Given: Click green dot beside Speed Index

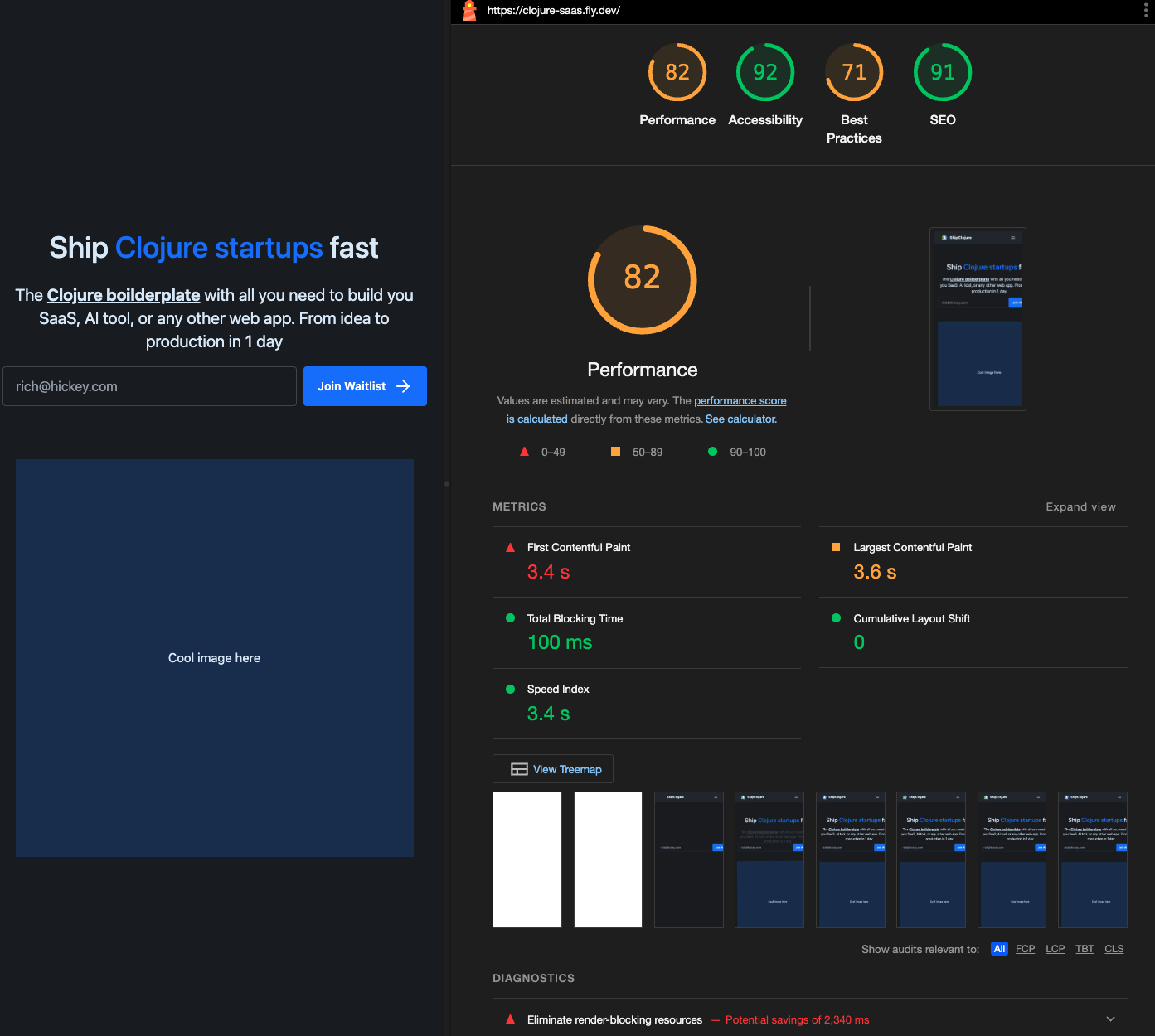Looking at the screenshot, I should [x=511, y=689].
